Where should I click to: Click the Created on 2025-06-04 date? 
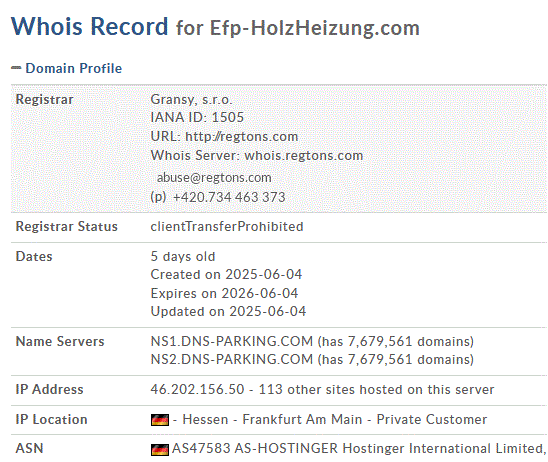[x=226, y=274]
